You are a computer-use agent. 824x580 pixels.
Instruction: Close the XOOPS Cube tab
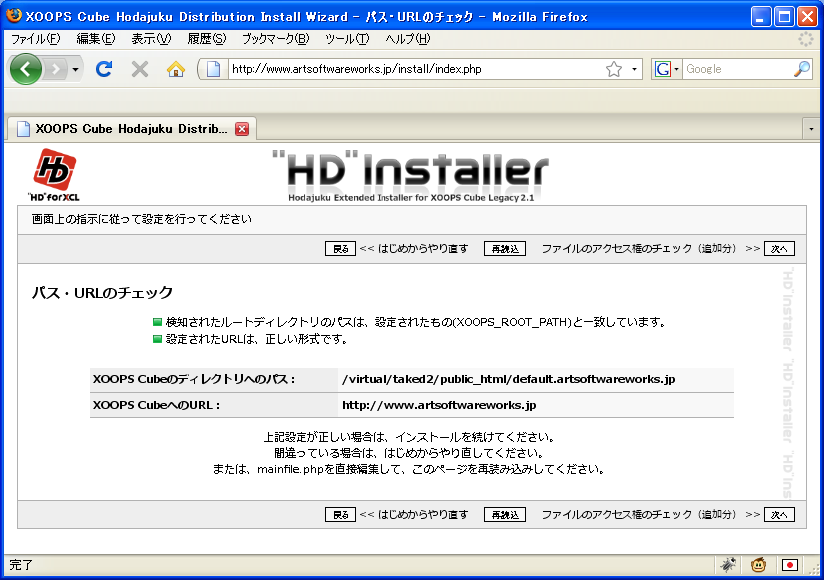point(242,129)
